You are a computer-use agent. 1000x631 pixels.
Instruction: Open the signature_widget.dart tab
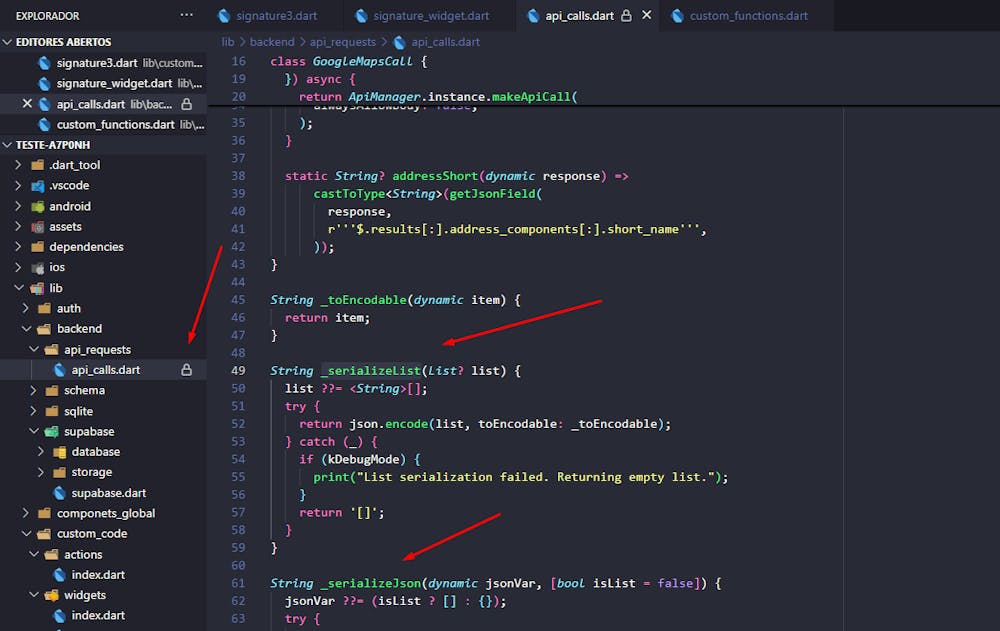coord(430,16)
